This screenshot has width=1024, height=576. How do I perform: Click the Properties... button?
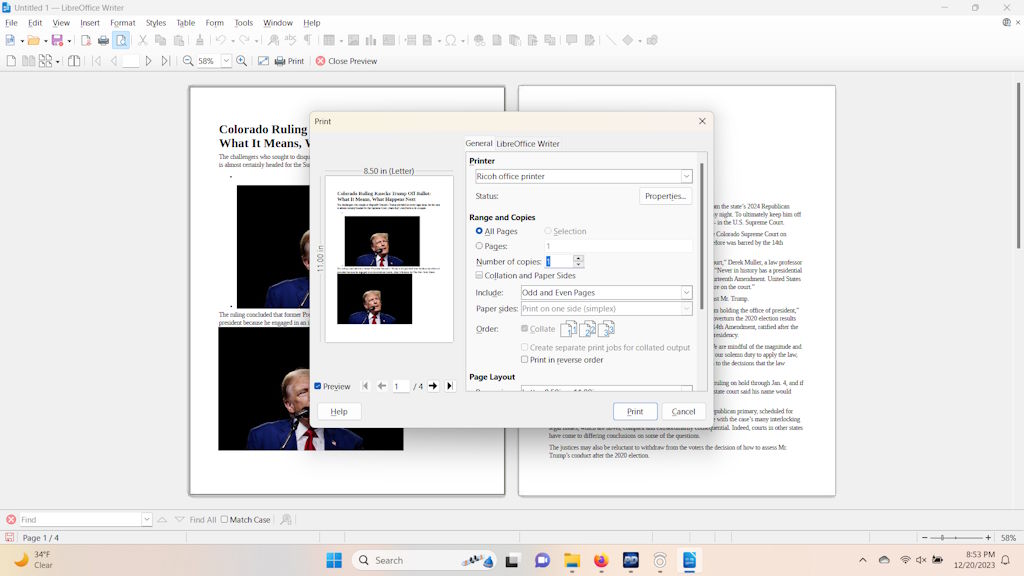point(665,196)
